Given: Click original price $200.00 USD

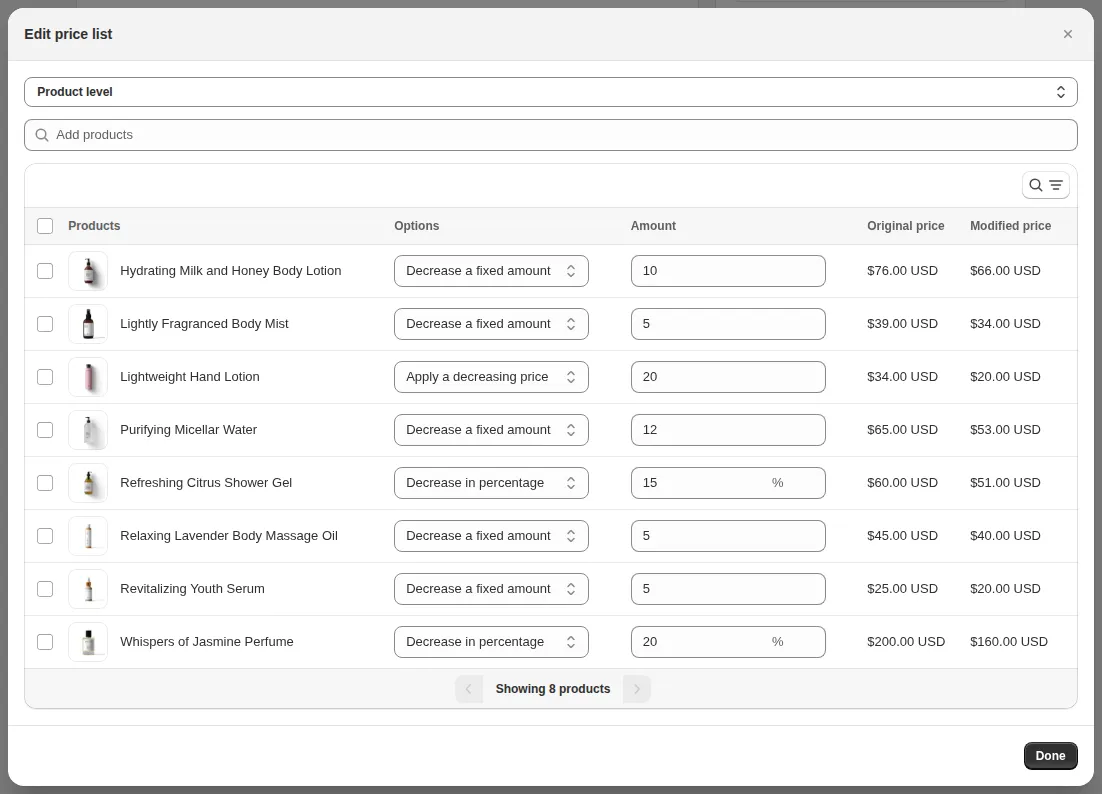Looking at the screenshot, I should pyautogui.click(x=906, y=642).
